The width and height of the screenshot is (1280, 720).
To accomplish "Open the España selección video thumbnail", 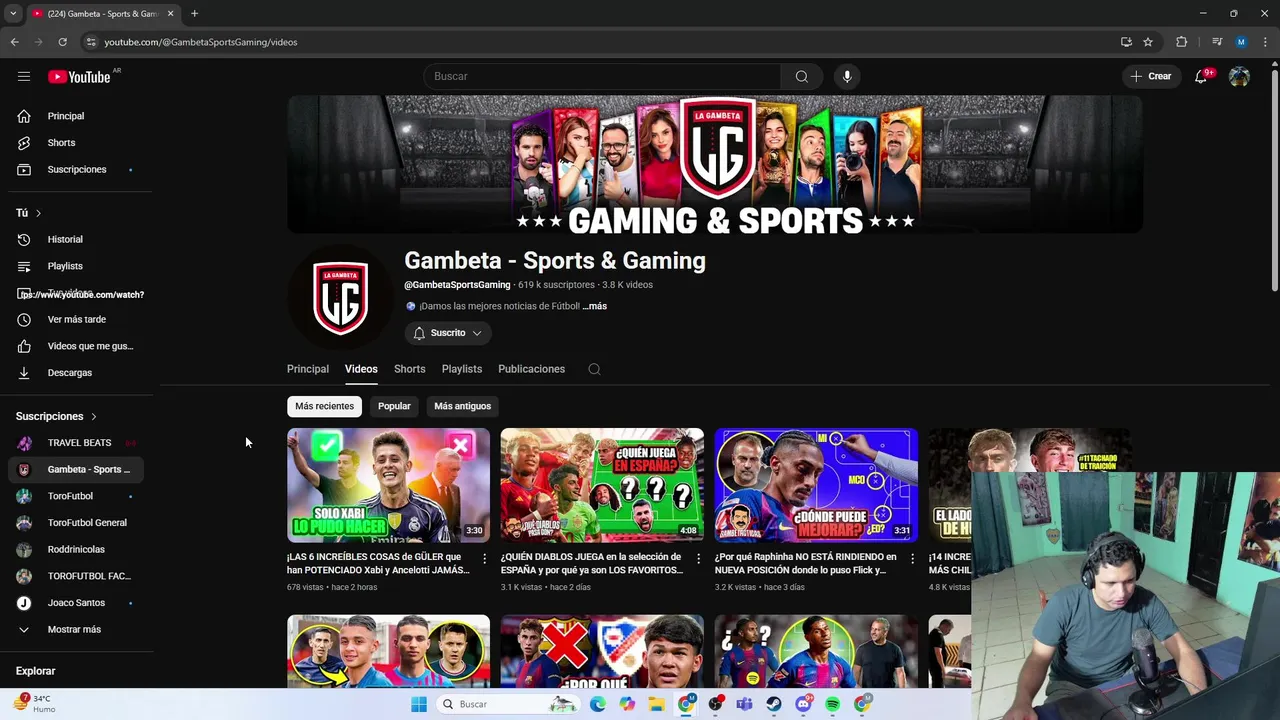I will (x=602, y=485).
